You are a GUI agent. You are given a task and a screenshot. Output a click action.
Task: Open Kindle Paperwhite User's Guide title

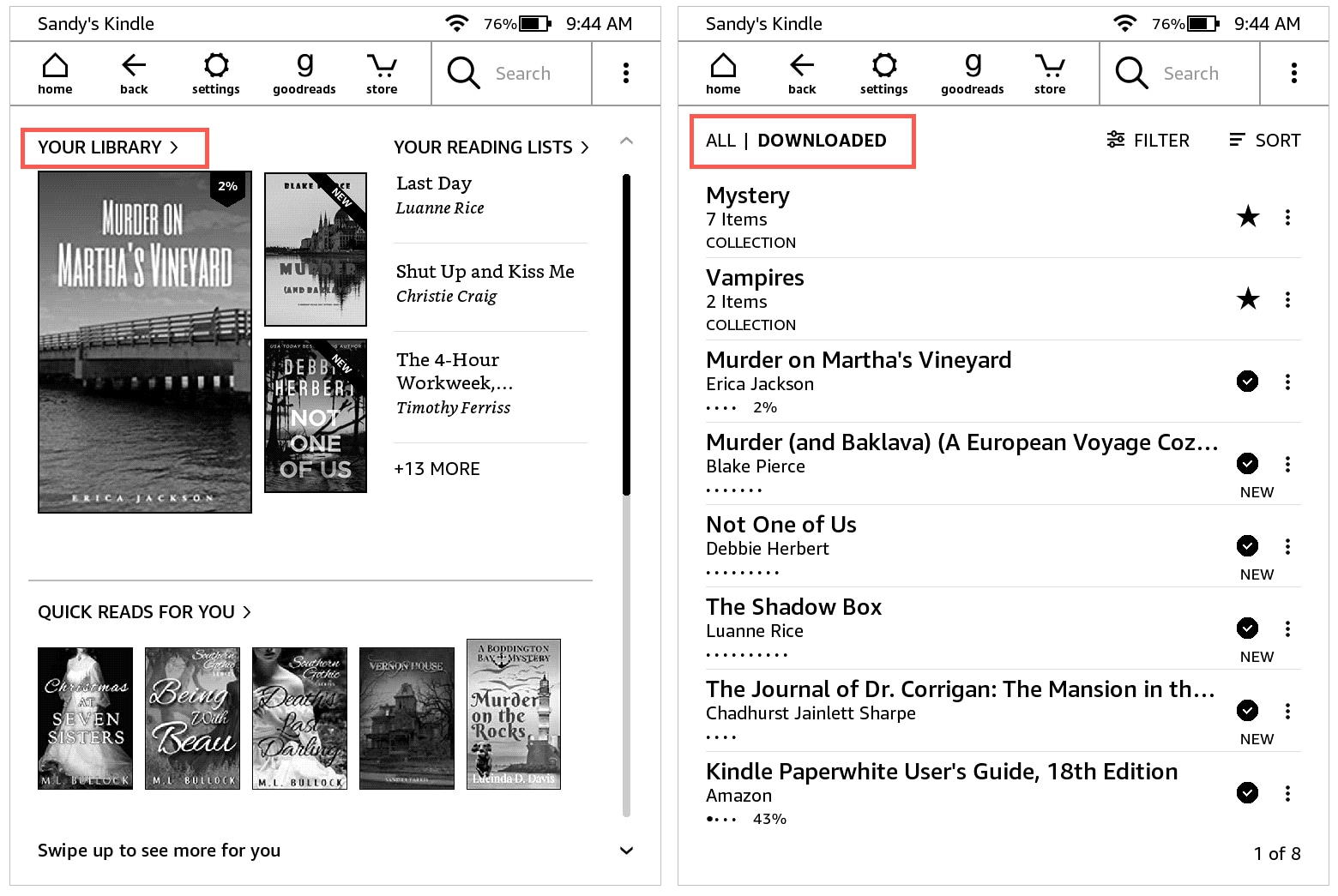942,772
